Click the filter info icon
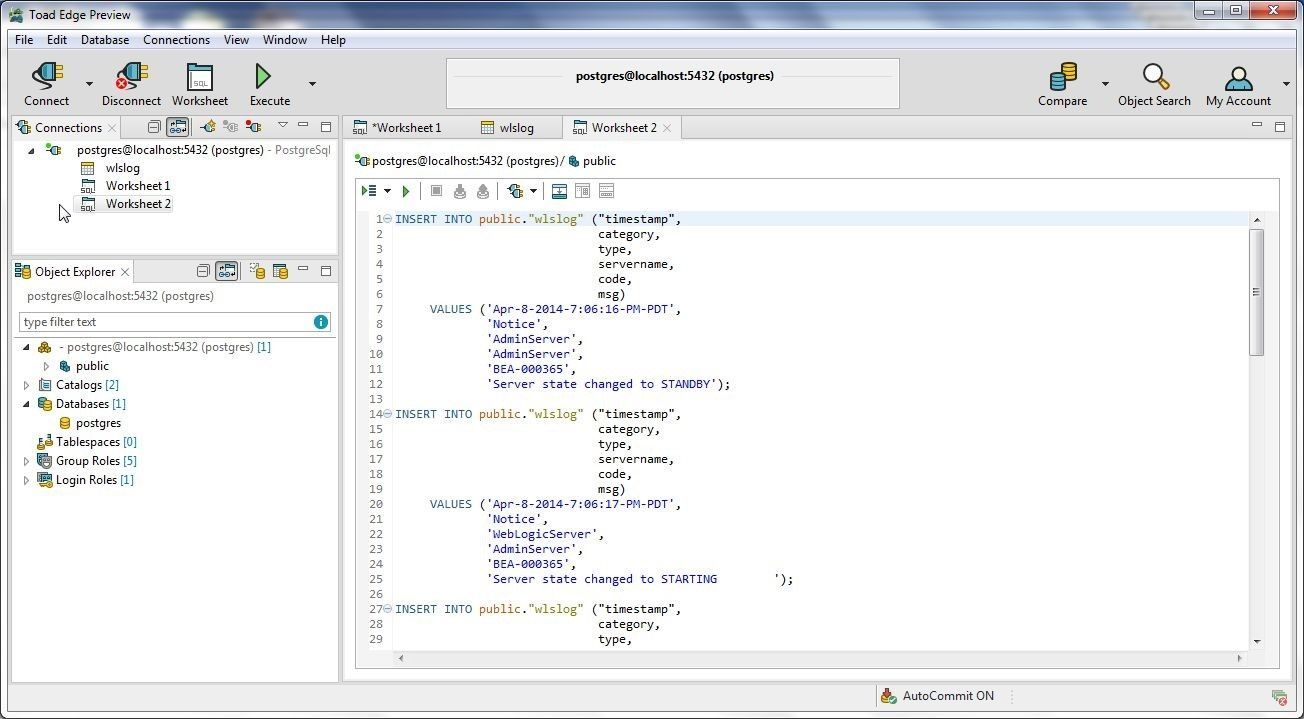This screenshot has height=719, width=1304. pyautogui.click(x=321, y=322)
